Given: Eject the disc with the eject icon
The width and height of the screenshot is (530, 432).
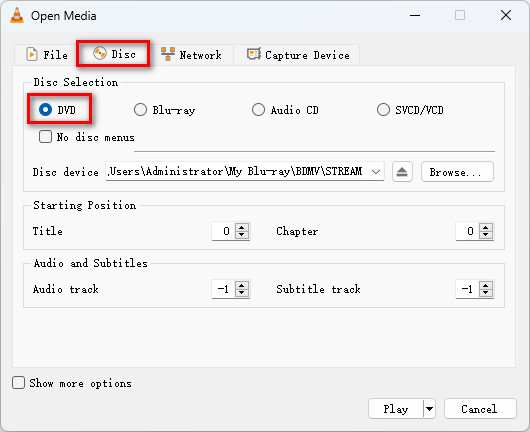Looking at the screenshot, I should coord(402,172).
